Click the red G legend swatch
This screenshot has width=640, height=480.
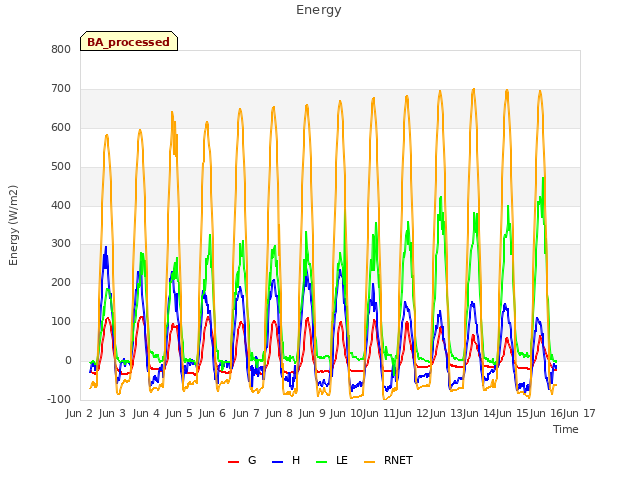point(233,462)
